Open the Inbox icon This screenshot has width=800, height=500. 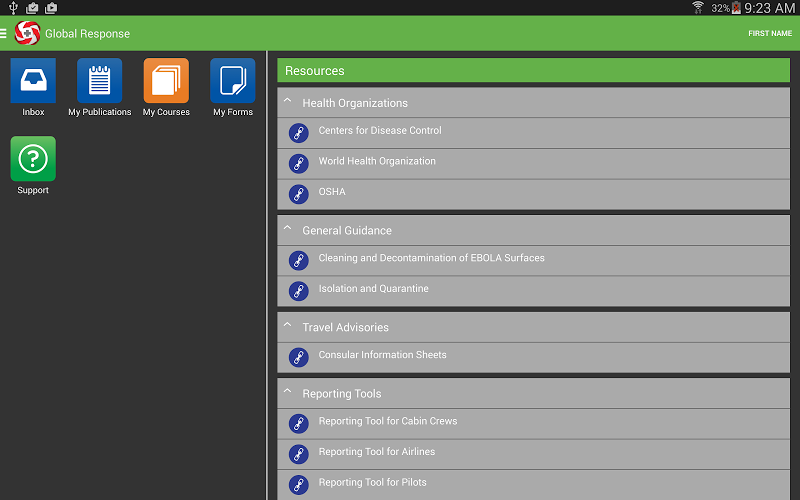(x=33, y=81)
